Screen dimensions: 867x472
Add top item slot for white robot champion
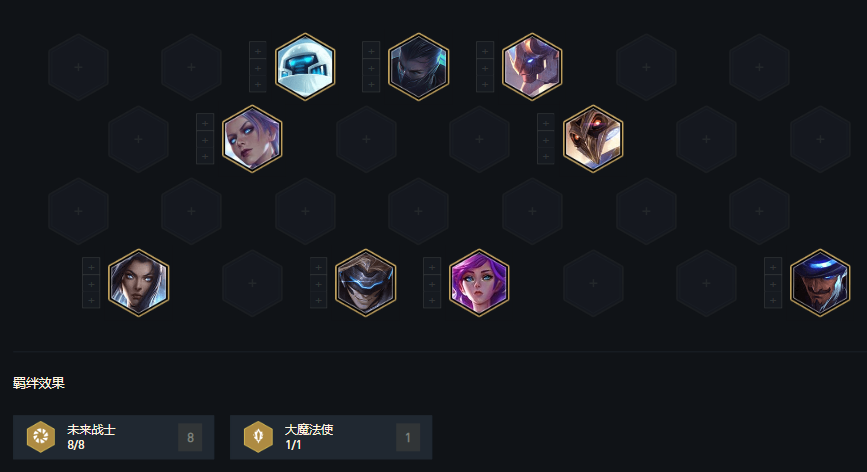258,51
